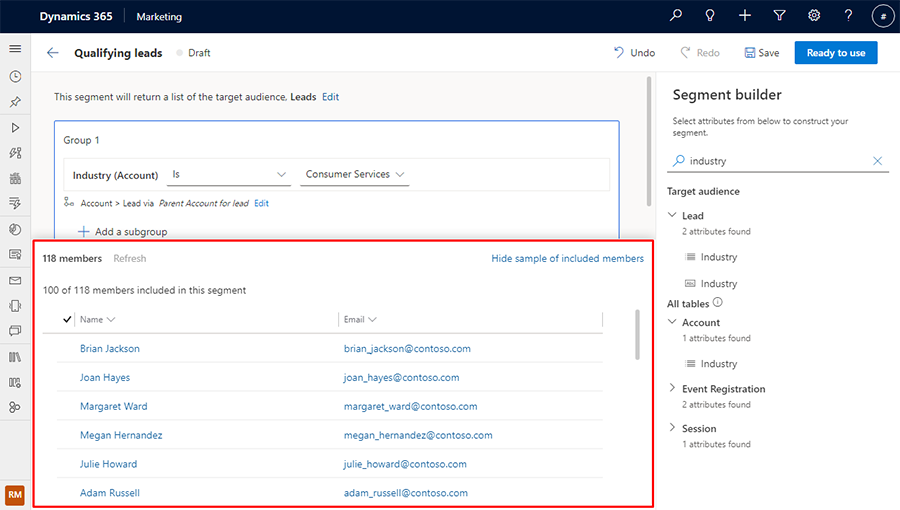This screenshot has height=510, width=900.
Task: Open the advanced filter funnel icon
Action: [779, 16]
